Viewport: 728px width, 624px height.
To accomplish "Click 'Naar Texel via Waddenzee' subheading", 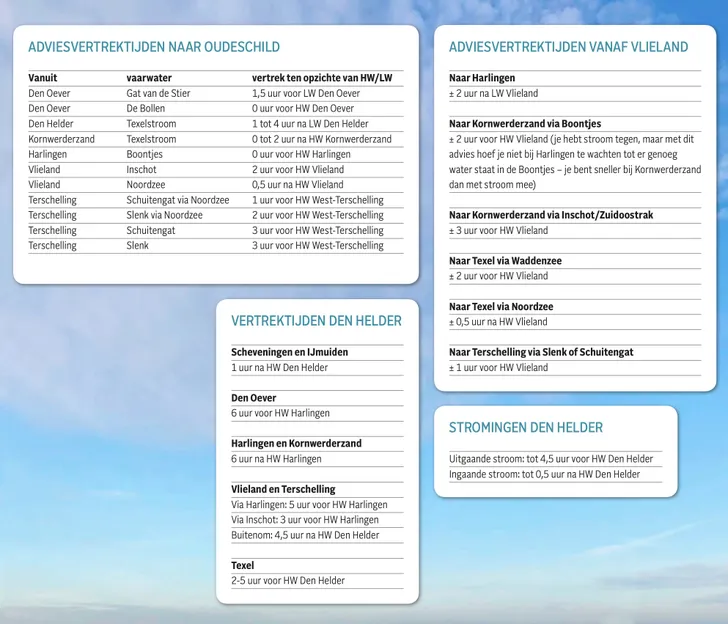I will point(505,261).
